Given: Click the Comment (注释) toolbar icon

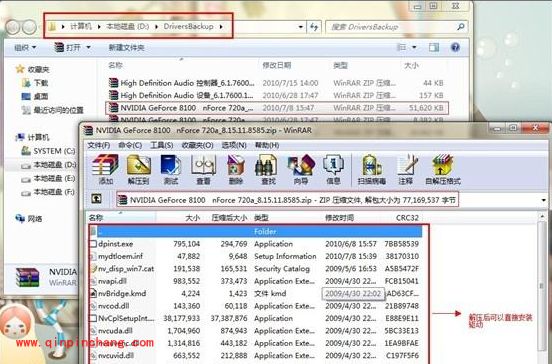Looking at the screenshot, I should click(x=406, y=170).
